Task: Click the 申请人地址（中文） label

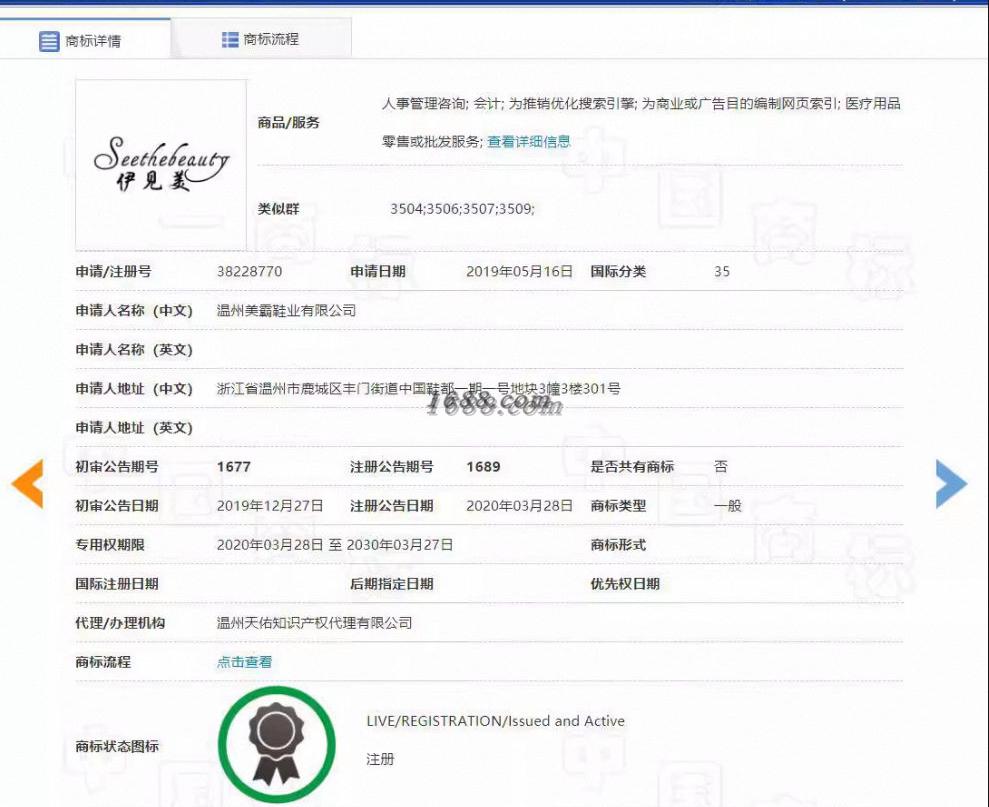Action: pyautogui.click(x=134, y=389)
